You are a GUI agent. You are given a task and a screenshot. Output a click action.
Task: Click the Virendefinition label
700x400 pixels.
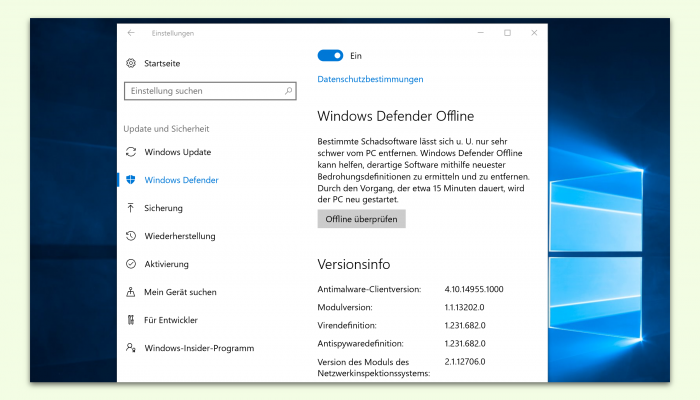point(347,325)
